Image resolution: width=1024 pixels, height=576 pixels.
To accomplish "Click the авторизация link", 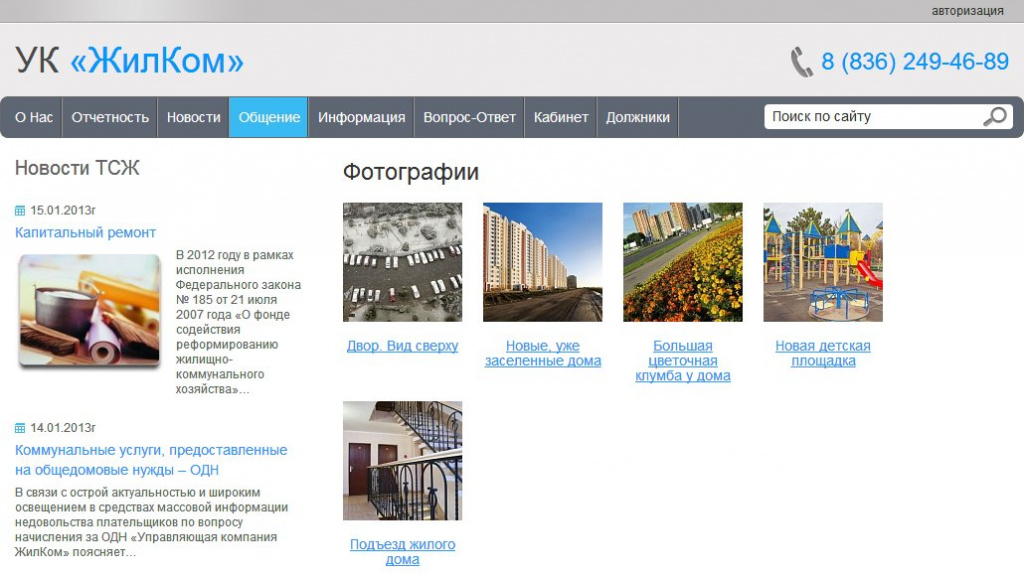I will [x=967, y=11].
